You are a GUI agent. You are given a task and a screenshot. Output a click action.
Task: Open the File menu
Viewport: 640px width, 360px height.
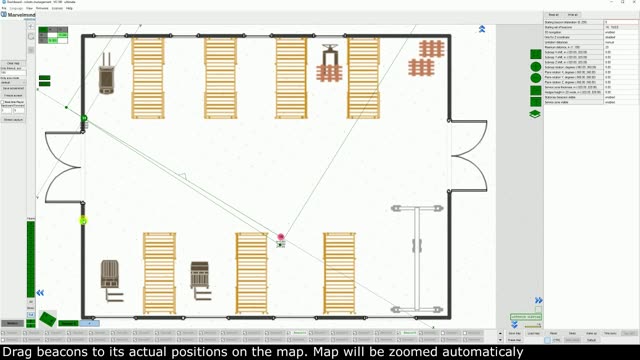4,8
